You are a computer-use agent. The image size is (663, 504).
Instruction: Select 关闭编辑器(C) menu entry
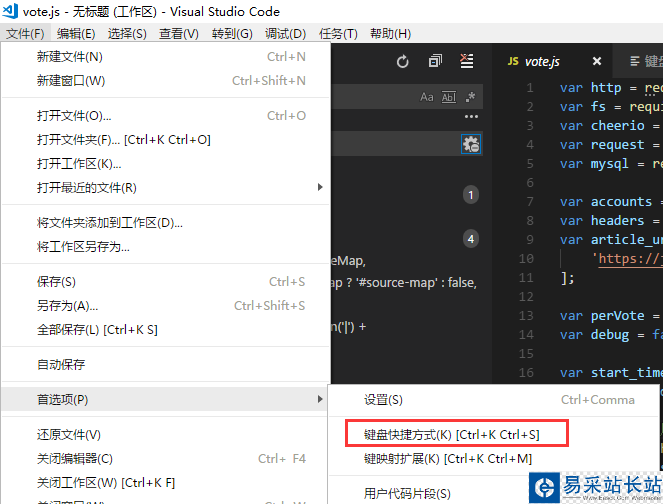pos(165,458)
